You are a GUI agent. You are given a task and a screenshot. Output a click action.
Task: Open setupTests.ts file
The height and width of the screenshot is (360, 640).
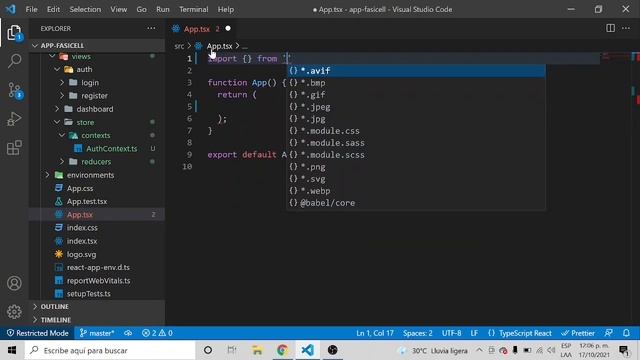click(89, 293)
